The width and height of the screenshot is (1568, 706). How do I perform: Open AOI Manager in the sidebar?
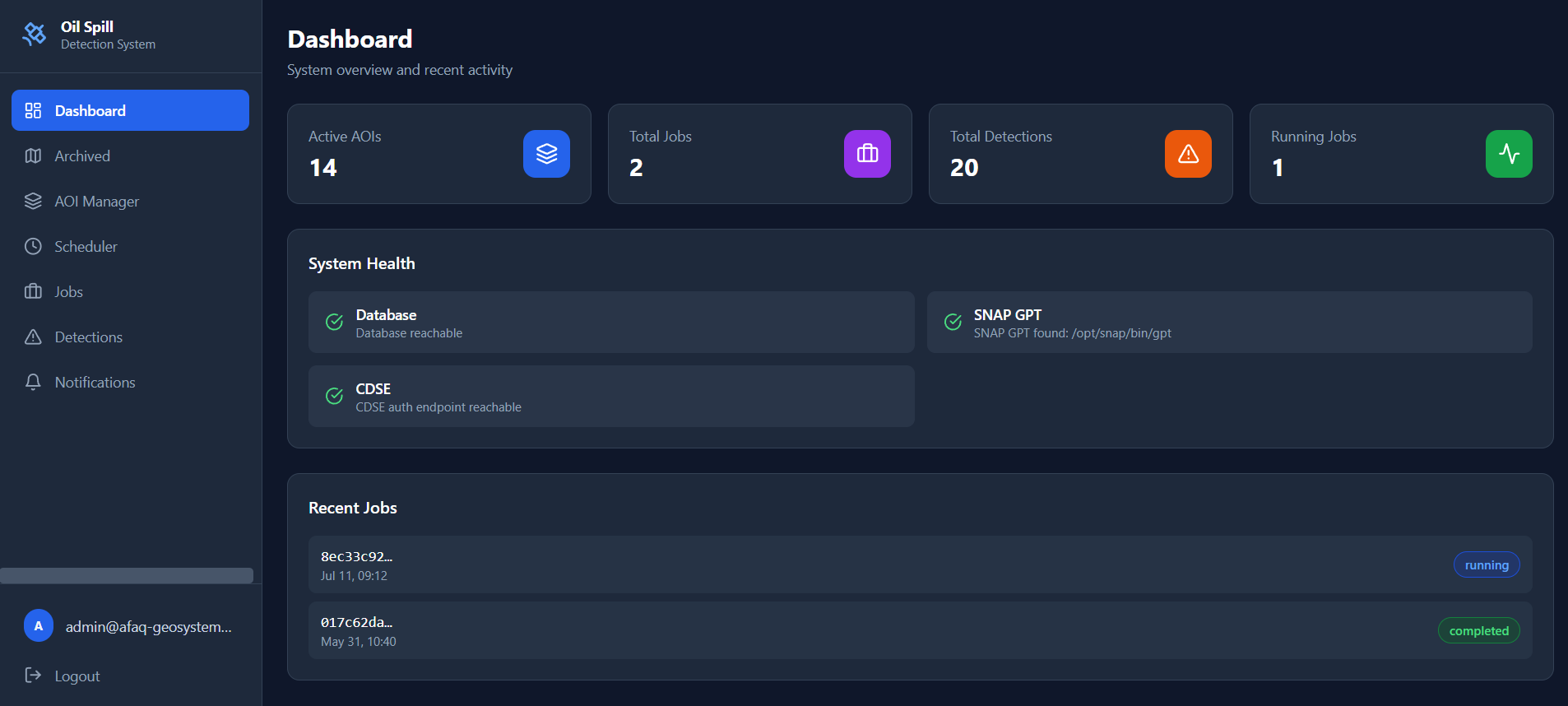(x=130, y=201)
